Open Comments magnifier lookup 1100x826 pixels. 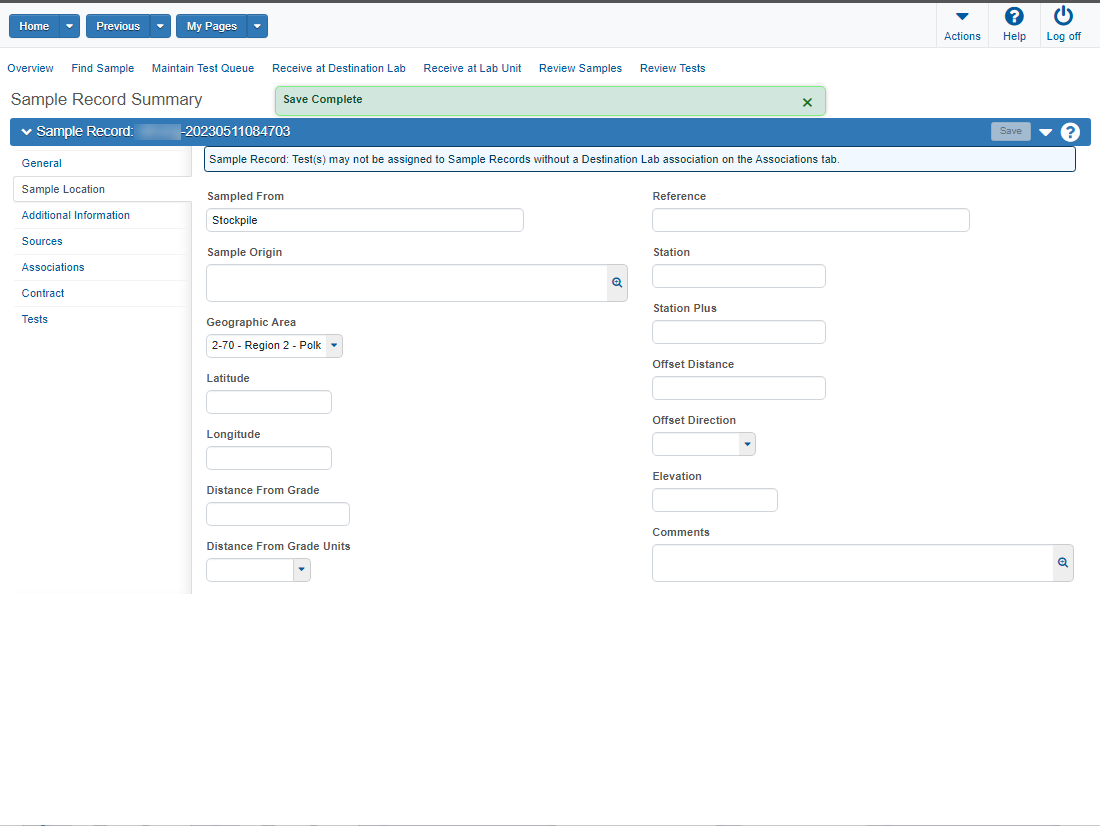click(1063, 563)
